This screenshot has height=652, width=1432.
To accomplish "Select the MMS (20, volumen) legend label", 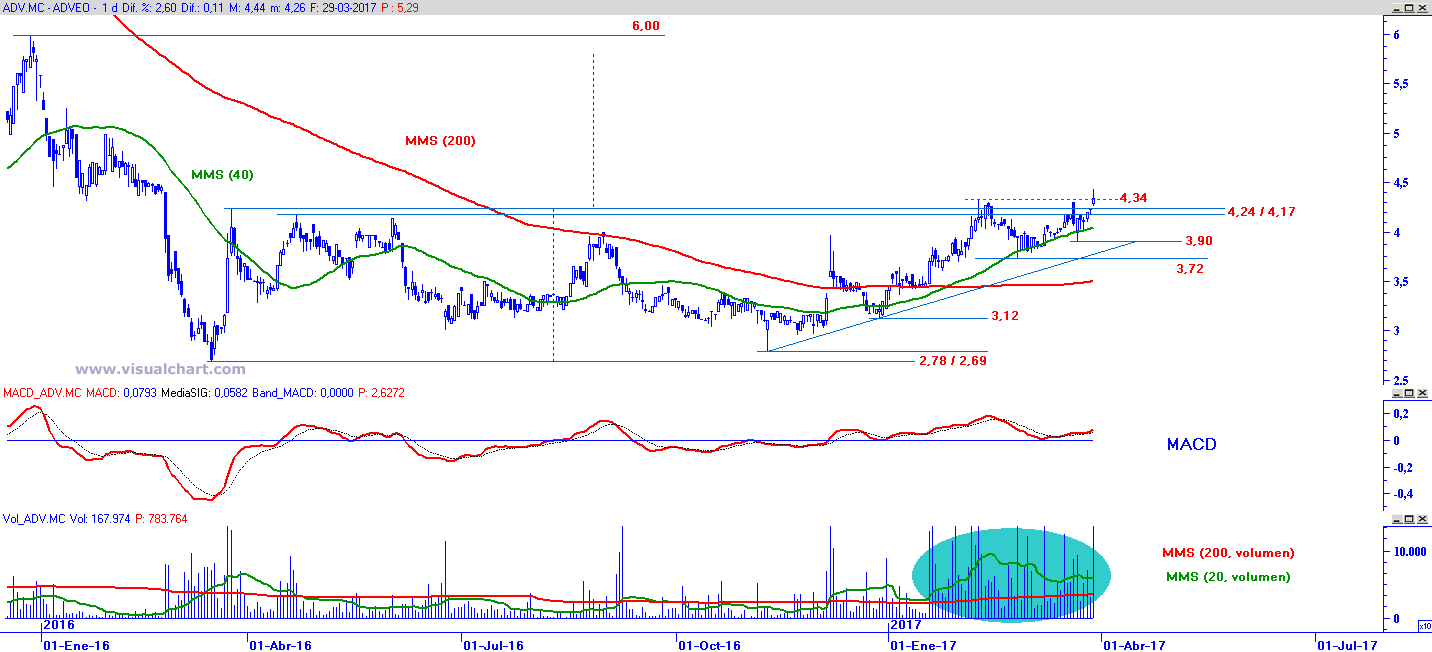I will coord(1228,577).
